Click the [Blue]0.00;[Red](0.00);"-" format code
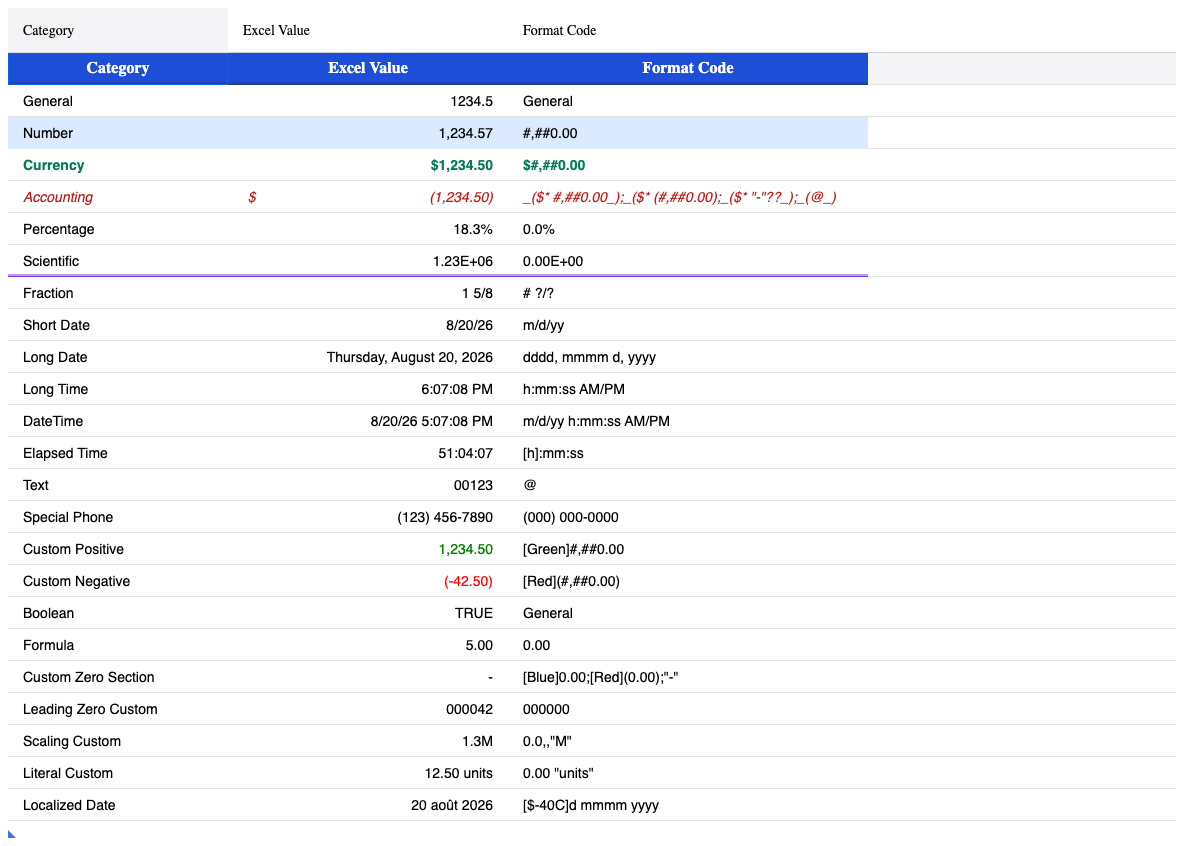The width and height of the screenshot is (1185, 846). 688,677
